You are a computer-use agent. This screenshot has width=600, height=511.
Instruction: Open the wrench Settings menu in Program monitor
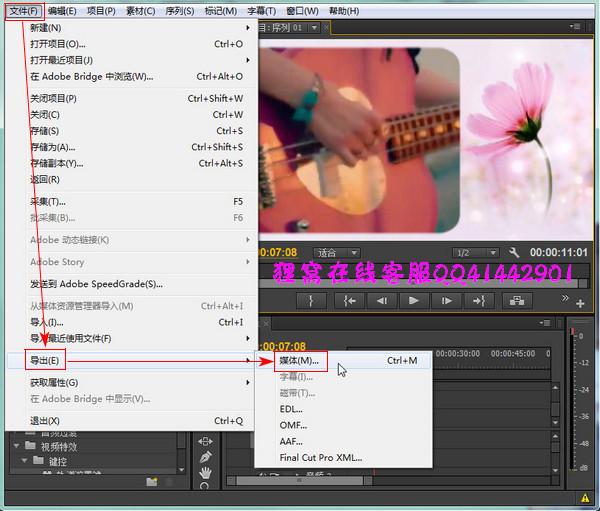[514, 252]
